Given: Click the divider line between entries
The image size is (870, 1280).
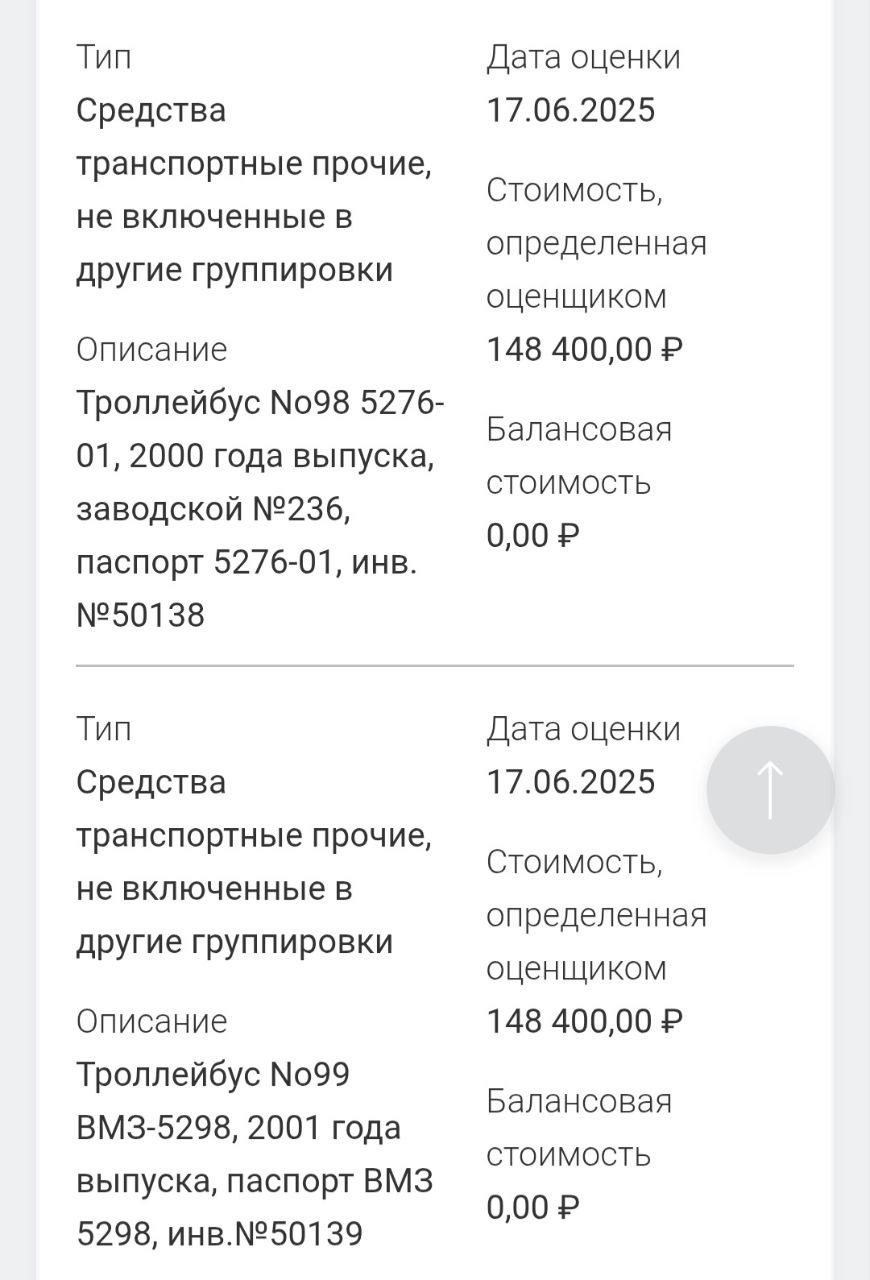Looking at the screenshot, I should coord(434,665).
